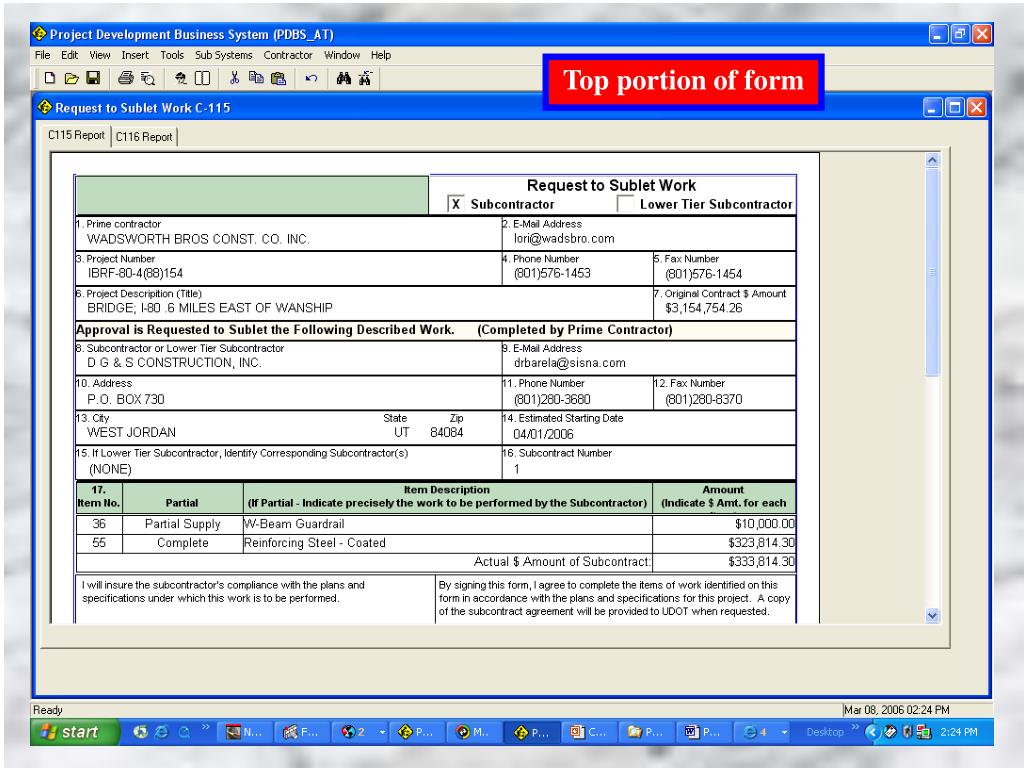
Task: Expand the quick launch overflow chevron
Action: tap(206, 727)
